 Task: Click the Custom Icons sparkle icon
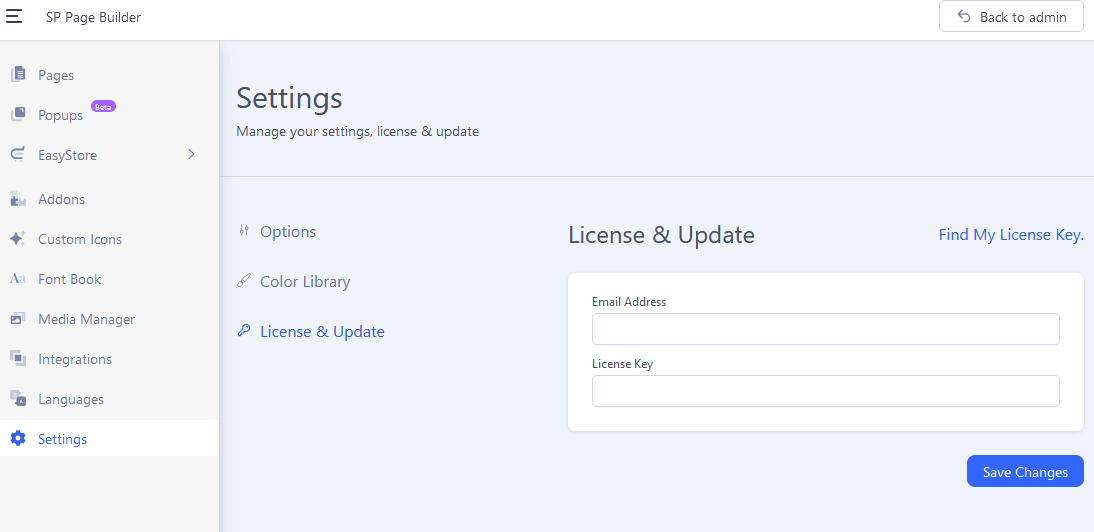[x=18, y=238]
